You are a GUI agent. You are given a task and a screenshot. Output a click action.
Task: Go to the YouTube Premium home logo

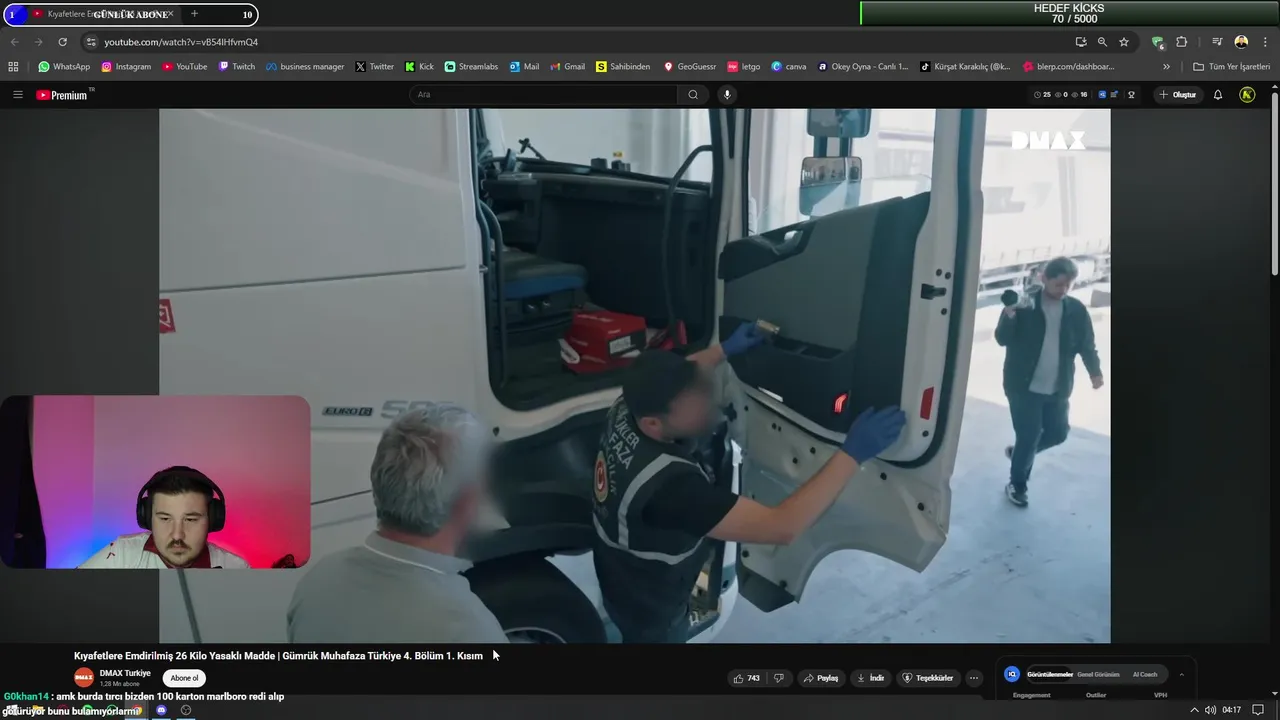[63, 95]
